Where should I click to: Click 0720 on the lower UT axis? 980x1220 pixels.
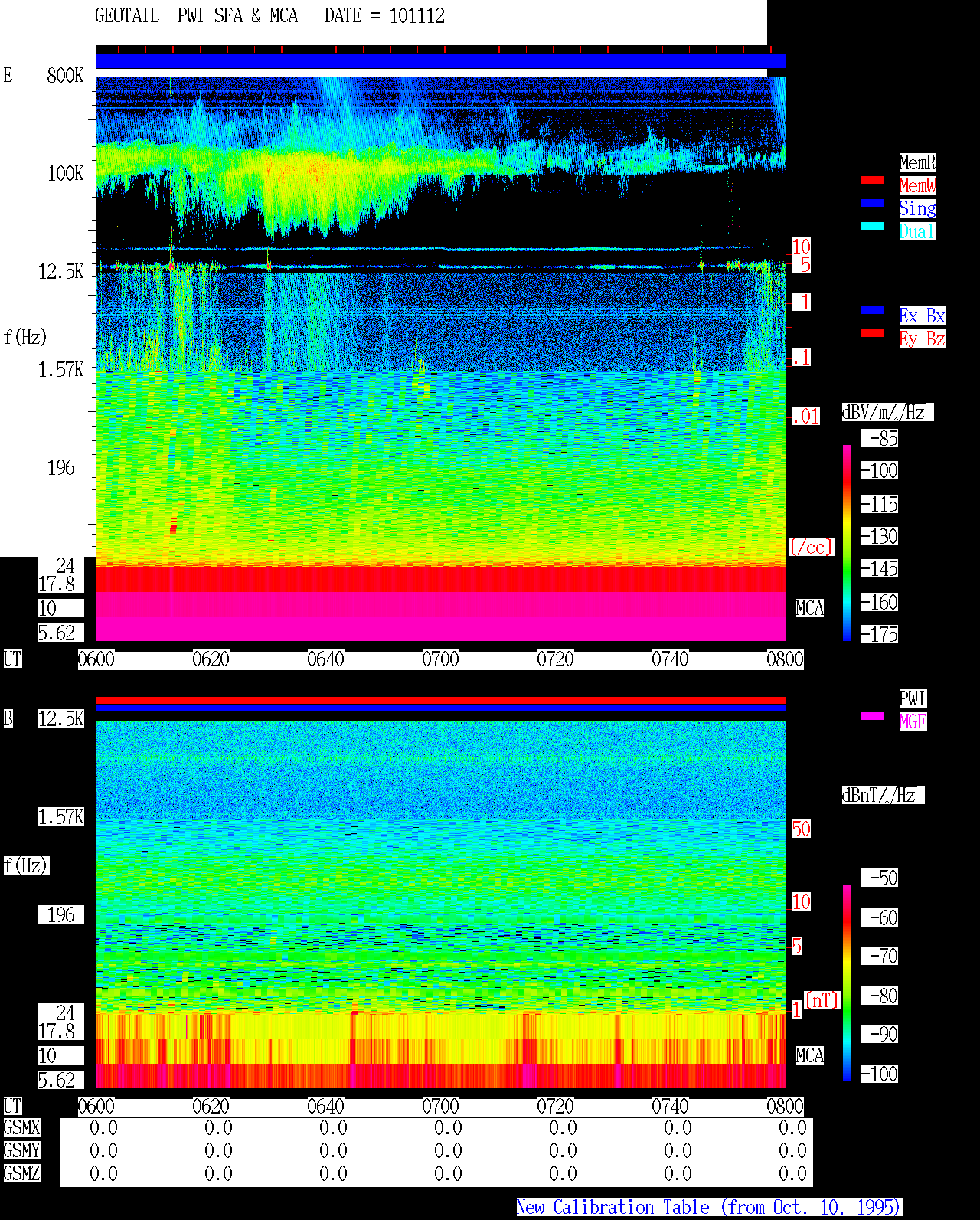click(x=555, y=1107)
